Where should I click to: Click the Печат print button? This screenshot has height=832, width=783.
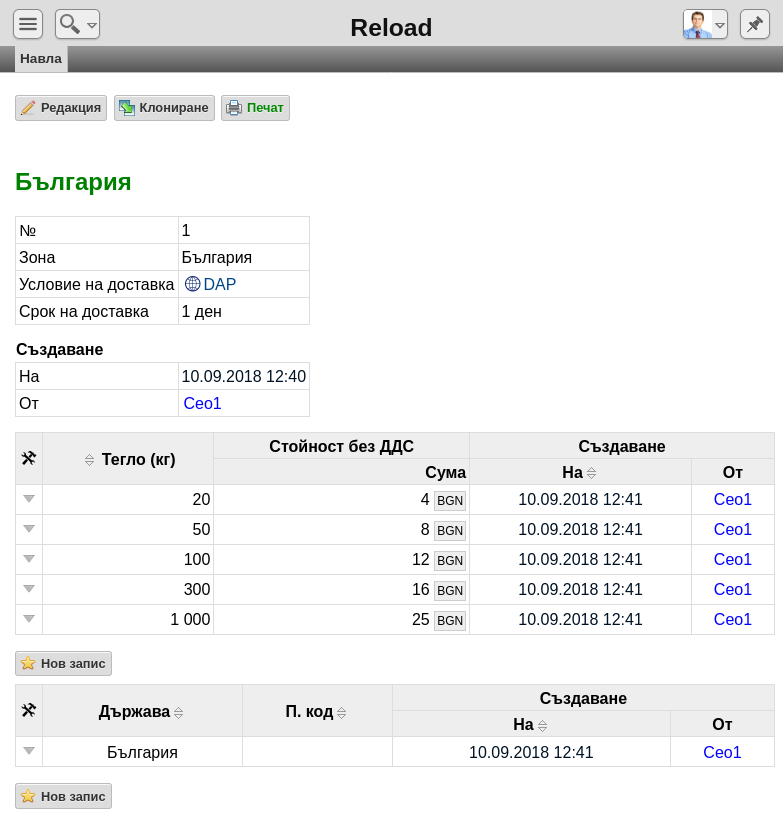[x=255, y=108]
